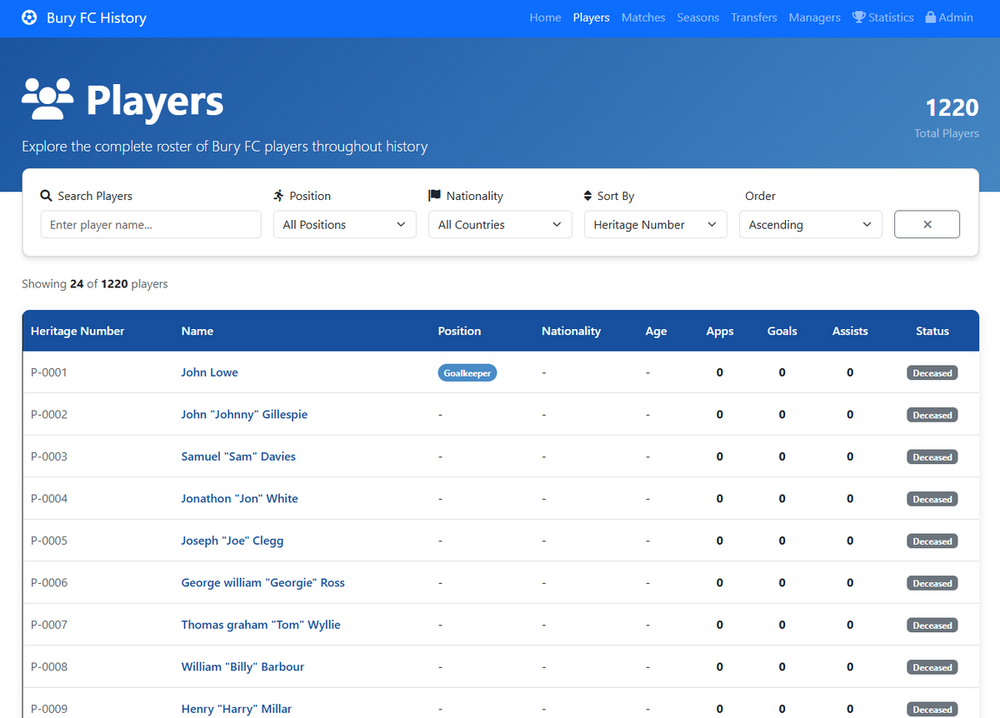Click the Goals column header
Image resolution: width=1000 pixels, height=718 pixels.
pos(782,331)
